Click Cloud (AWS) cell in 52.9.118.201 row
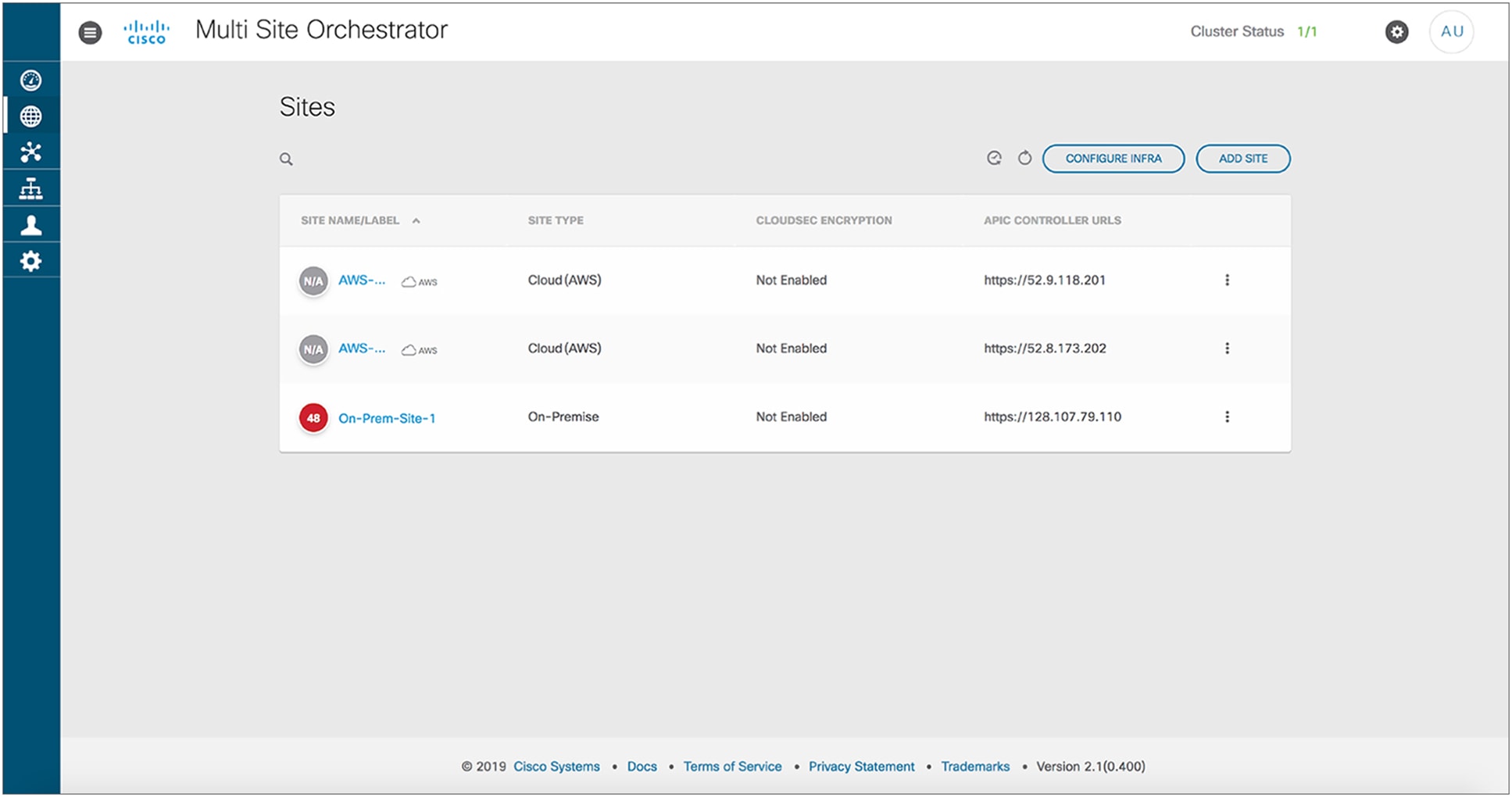 pyautogui.click(x=564, y=281)
